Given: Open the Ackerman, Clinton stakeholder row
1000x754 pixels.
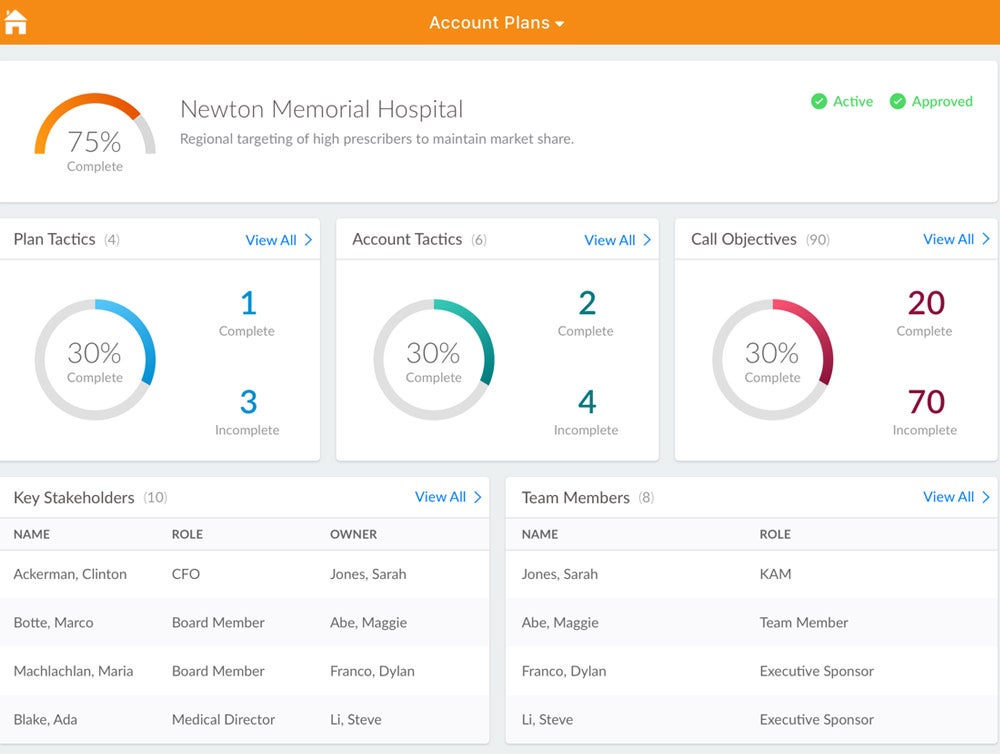Looking at the screenshot, I should point(70,574).
